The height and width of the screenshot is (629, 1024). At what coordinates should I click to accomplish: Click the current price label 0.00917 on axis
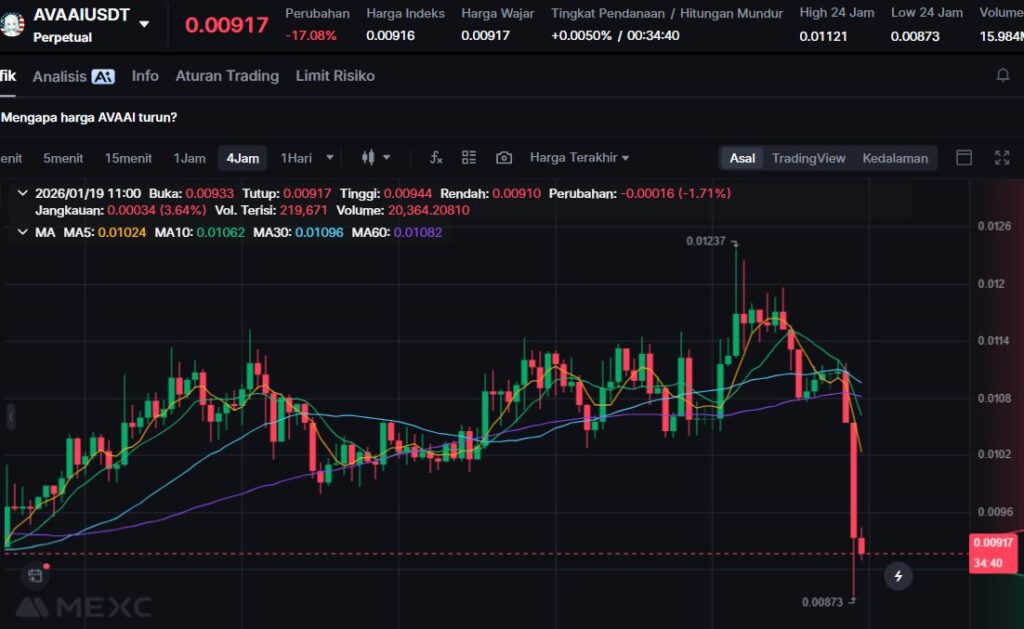[995, 543]
